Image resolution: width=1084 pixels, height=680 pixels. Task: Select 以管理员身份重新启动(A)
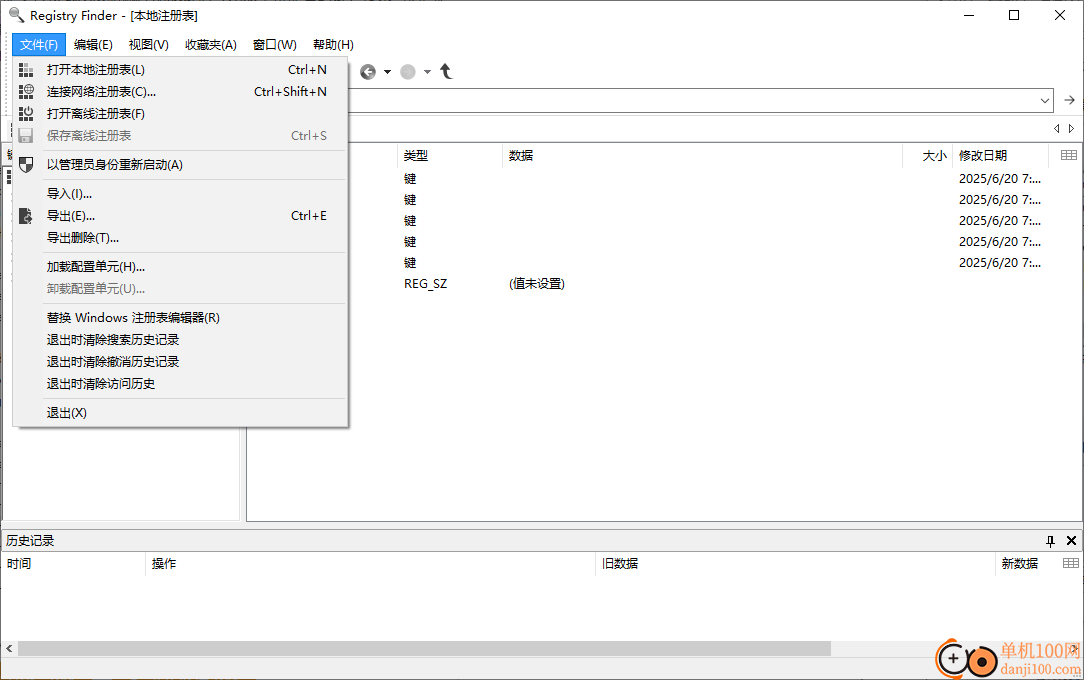pyautogui.click(x=180, y=165)
